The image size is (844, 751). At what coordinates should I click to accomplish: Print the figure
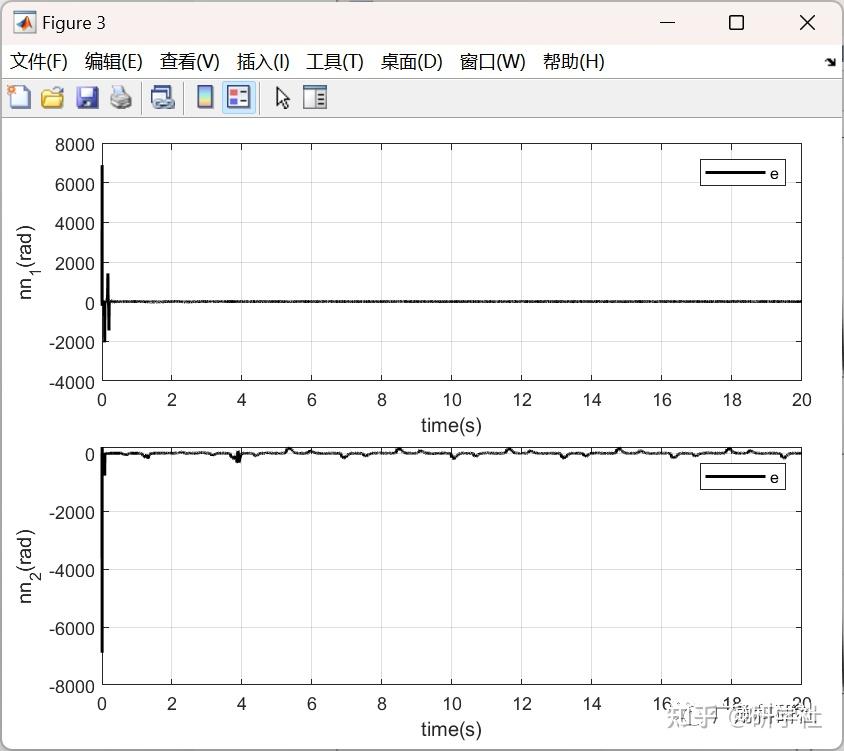click(x=119, y=97)
